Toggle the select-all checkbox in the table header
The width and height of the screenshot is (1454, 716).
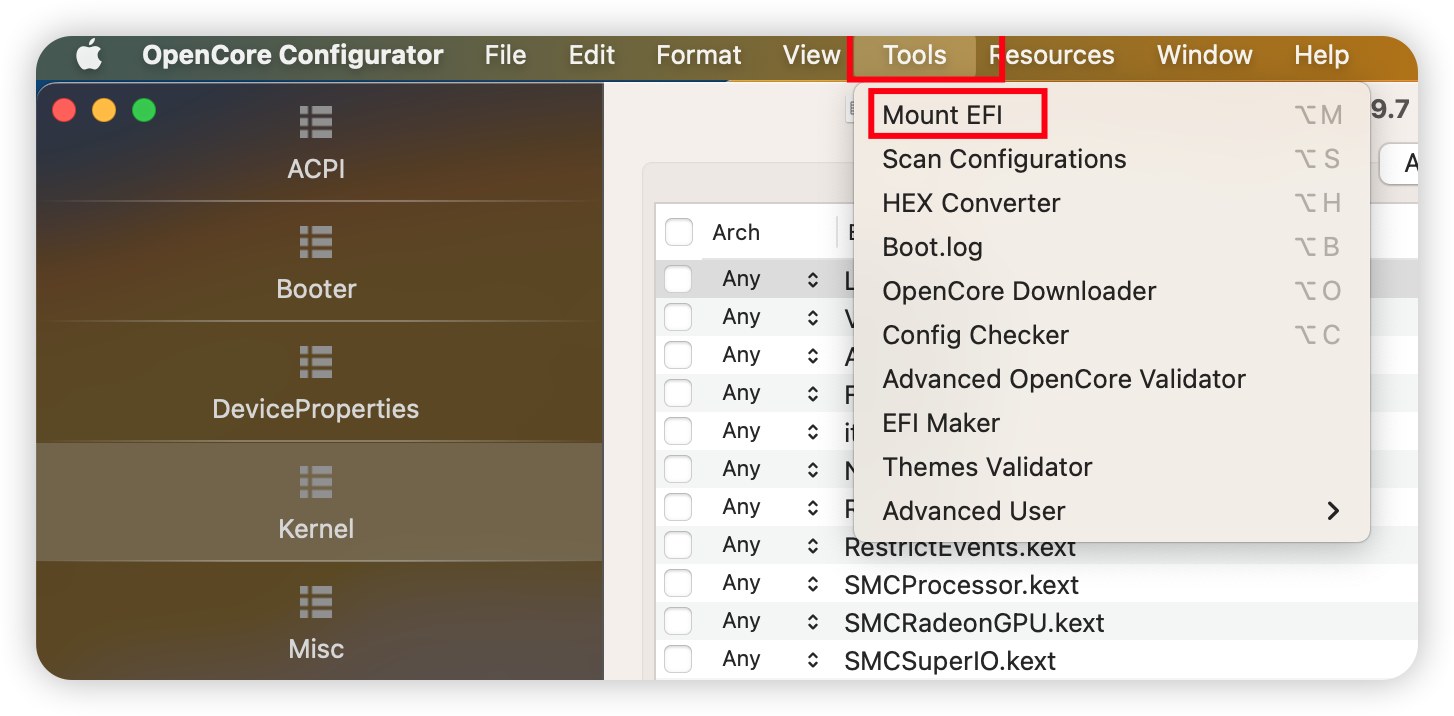click(679, 232)
